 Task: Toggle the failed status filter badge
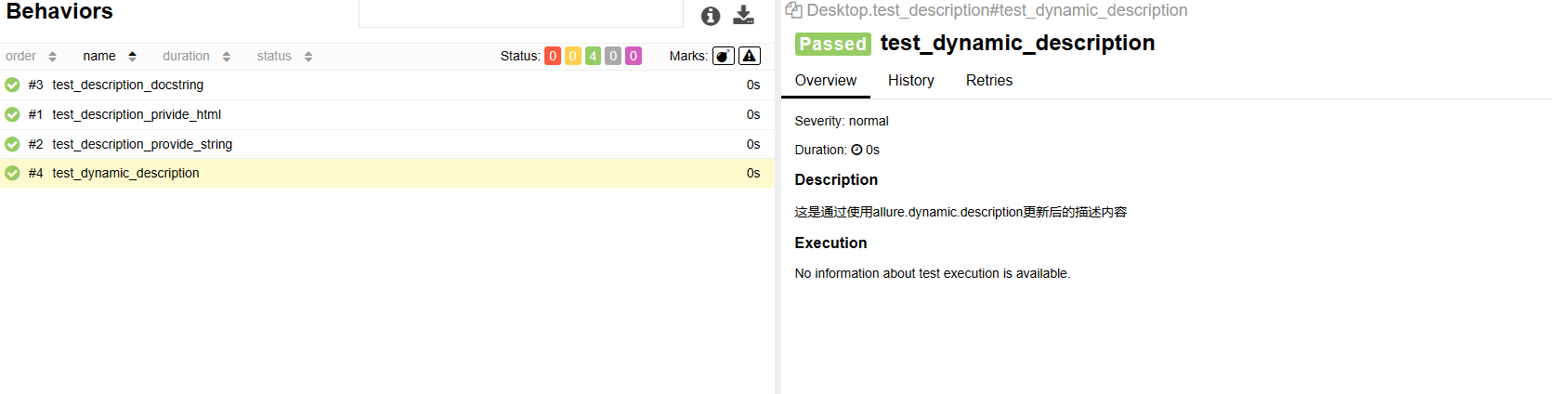pos(553,56)
